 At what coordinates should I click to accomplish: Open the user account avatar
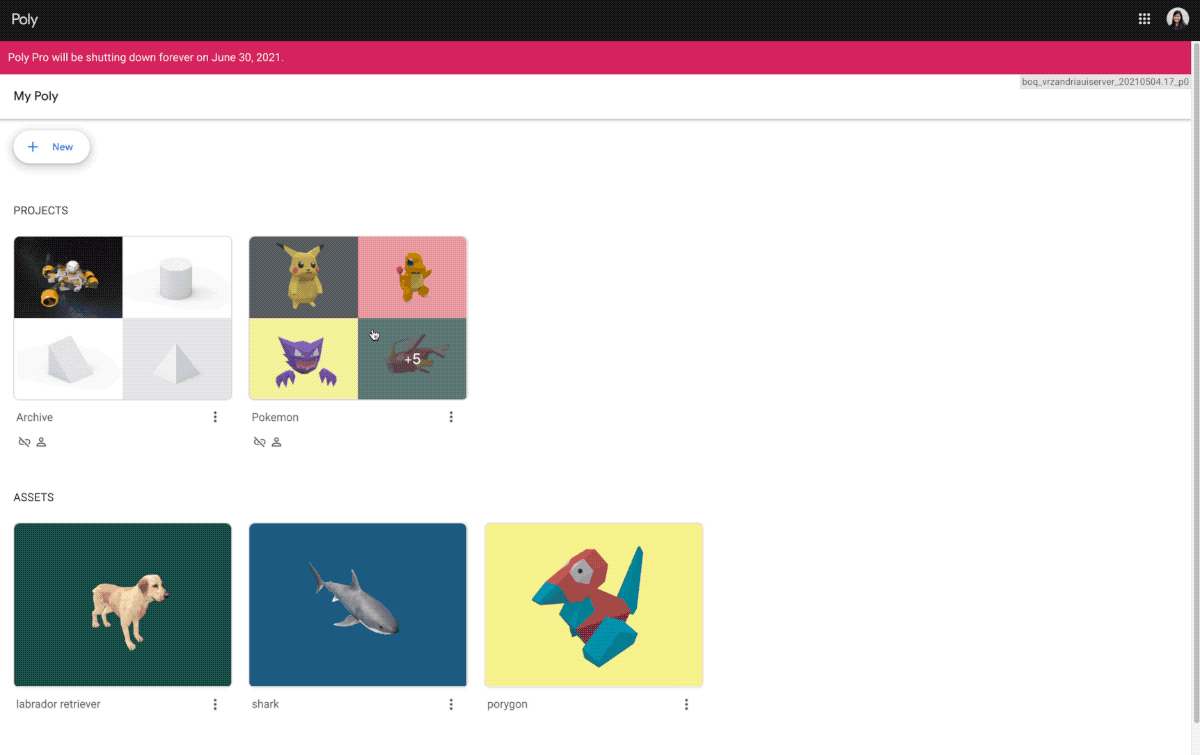pyautogui.click(x=1177, y=19)
